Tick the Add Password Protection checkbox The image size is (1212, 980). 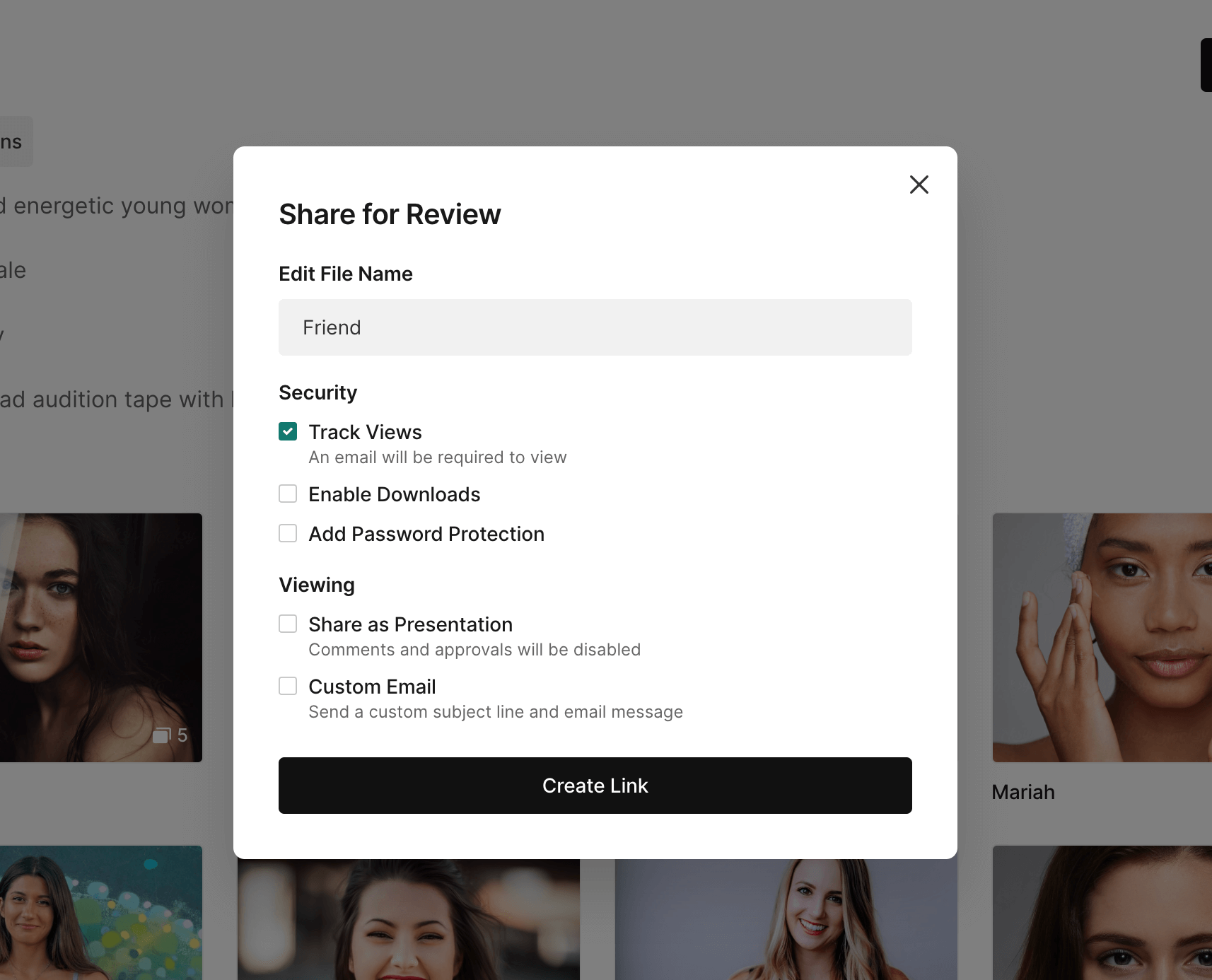tap(288, 533)
